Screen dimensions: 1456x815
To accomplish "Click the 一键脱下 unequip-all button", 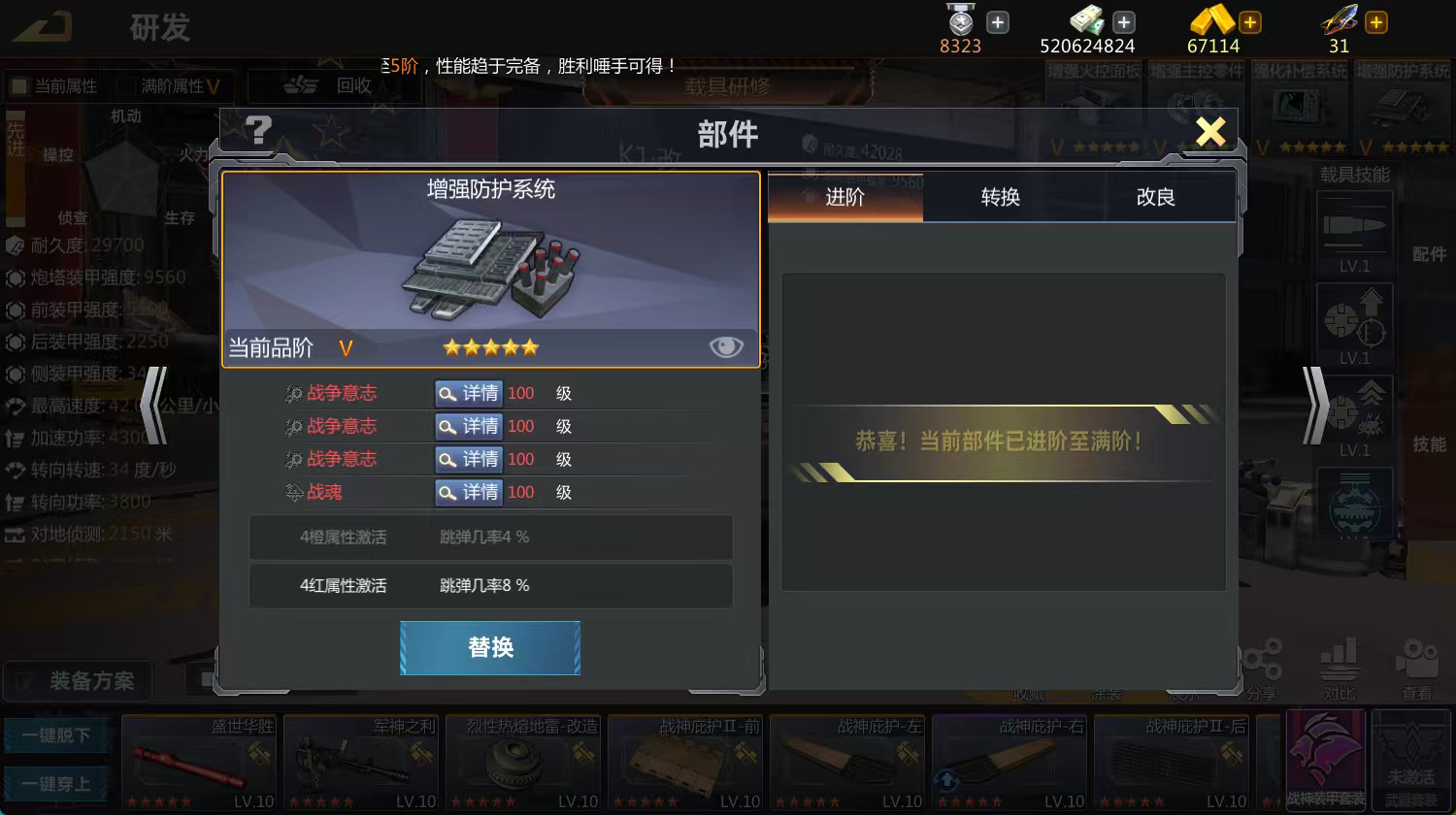I will (56, 735).
